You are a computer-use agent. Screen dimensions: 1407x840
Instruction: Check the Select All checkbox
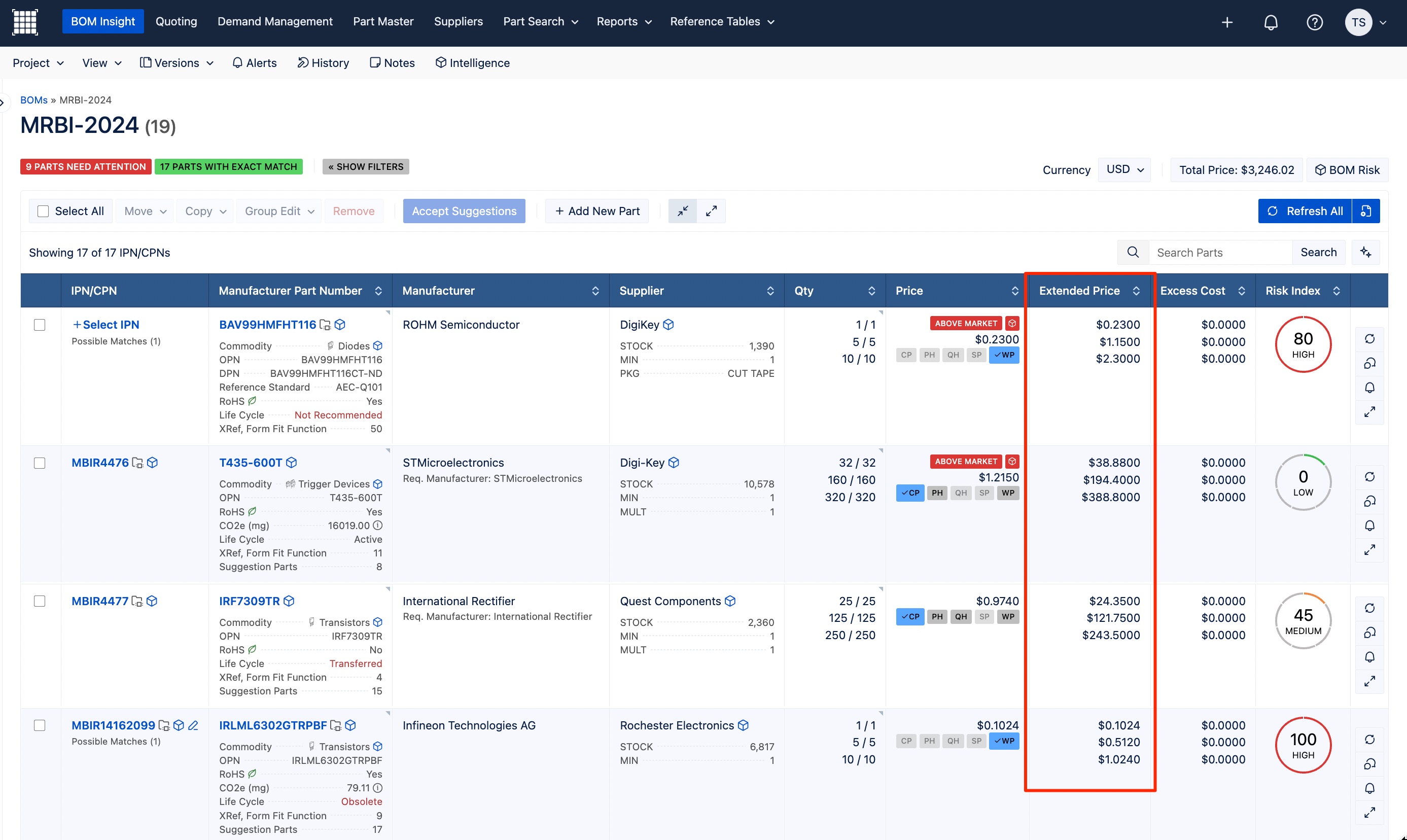43,211
